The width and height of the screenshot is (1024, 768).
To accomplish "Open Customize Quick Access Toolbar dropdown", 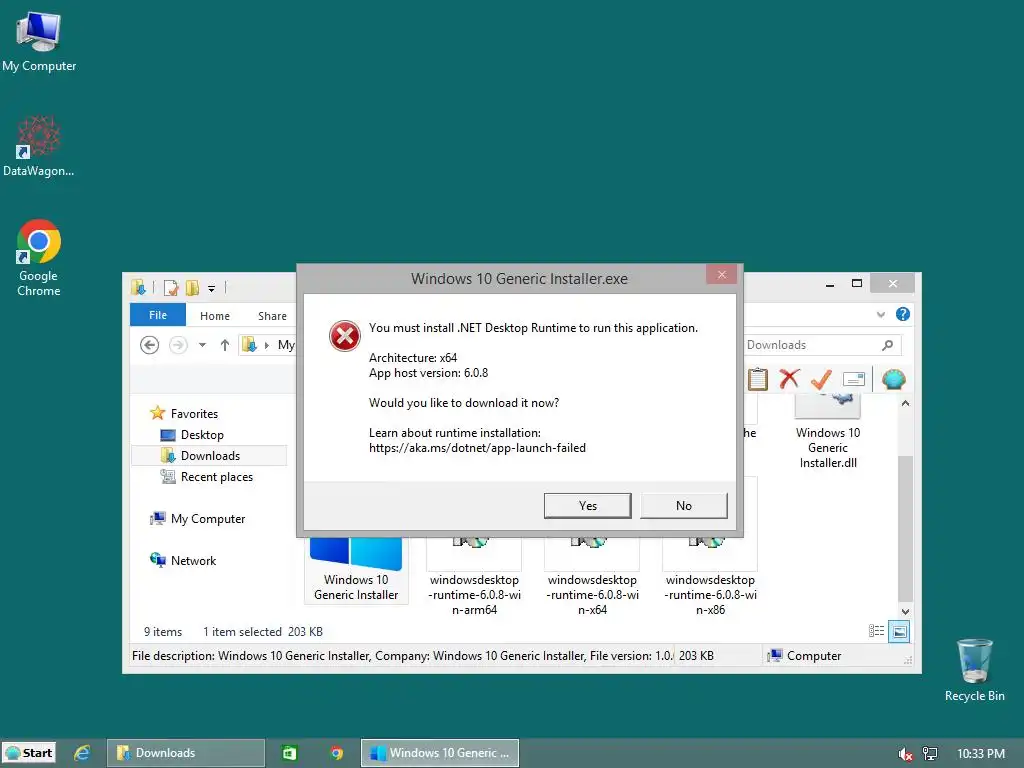I will point(212,288).
